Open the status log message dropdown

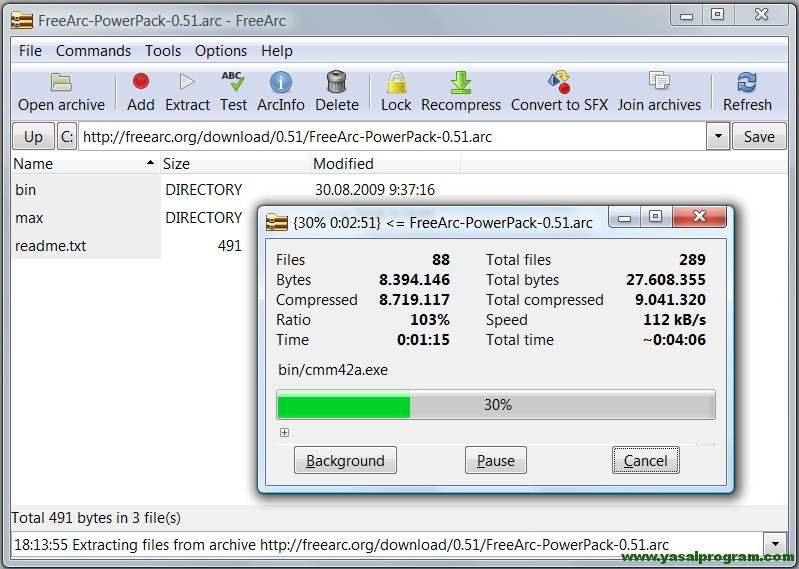774,544
